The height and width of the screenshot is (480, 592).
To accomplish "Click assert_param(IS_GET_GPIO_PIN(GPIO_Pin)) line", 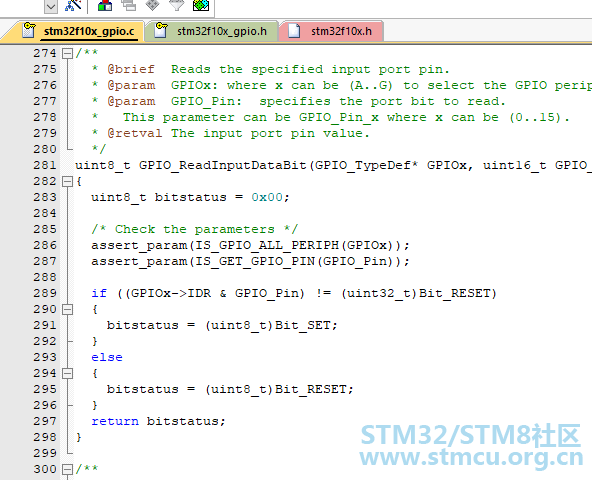I will click(x=250, y=261).
